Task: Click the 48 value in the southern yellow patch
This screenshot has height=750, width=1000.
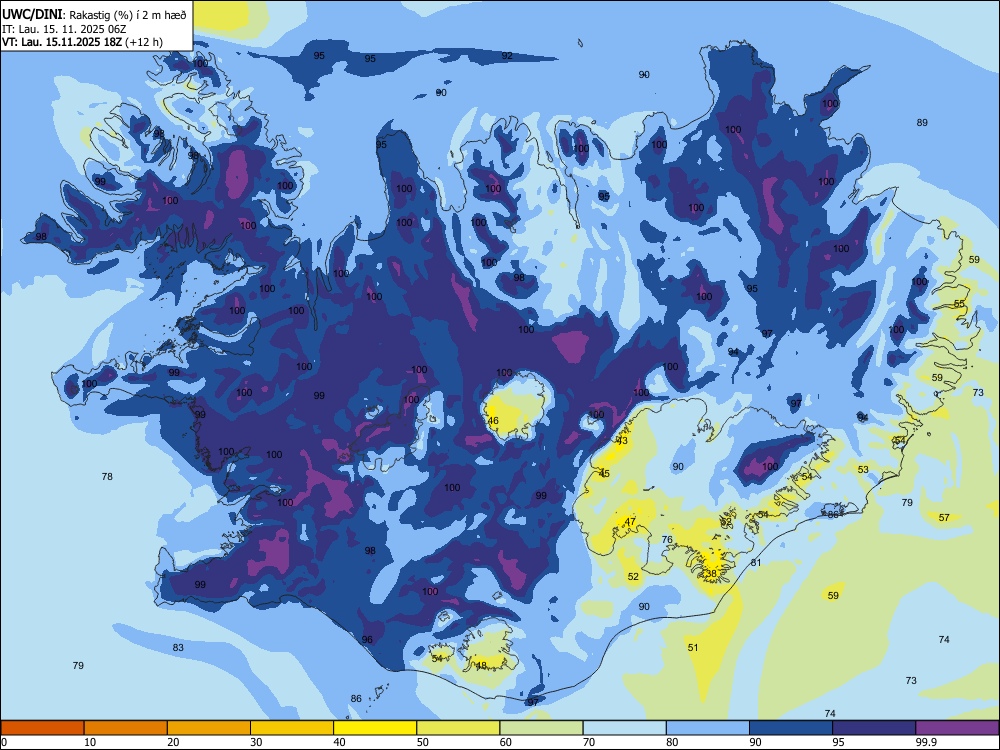Action: pyautogui.click(x=481, y=665)
